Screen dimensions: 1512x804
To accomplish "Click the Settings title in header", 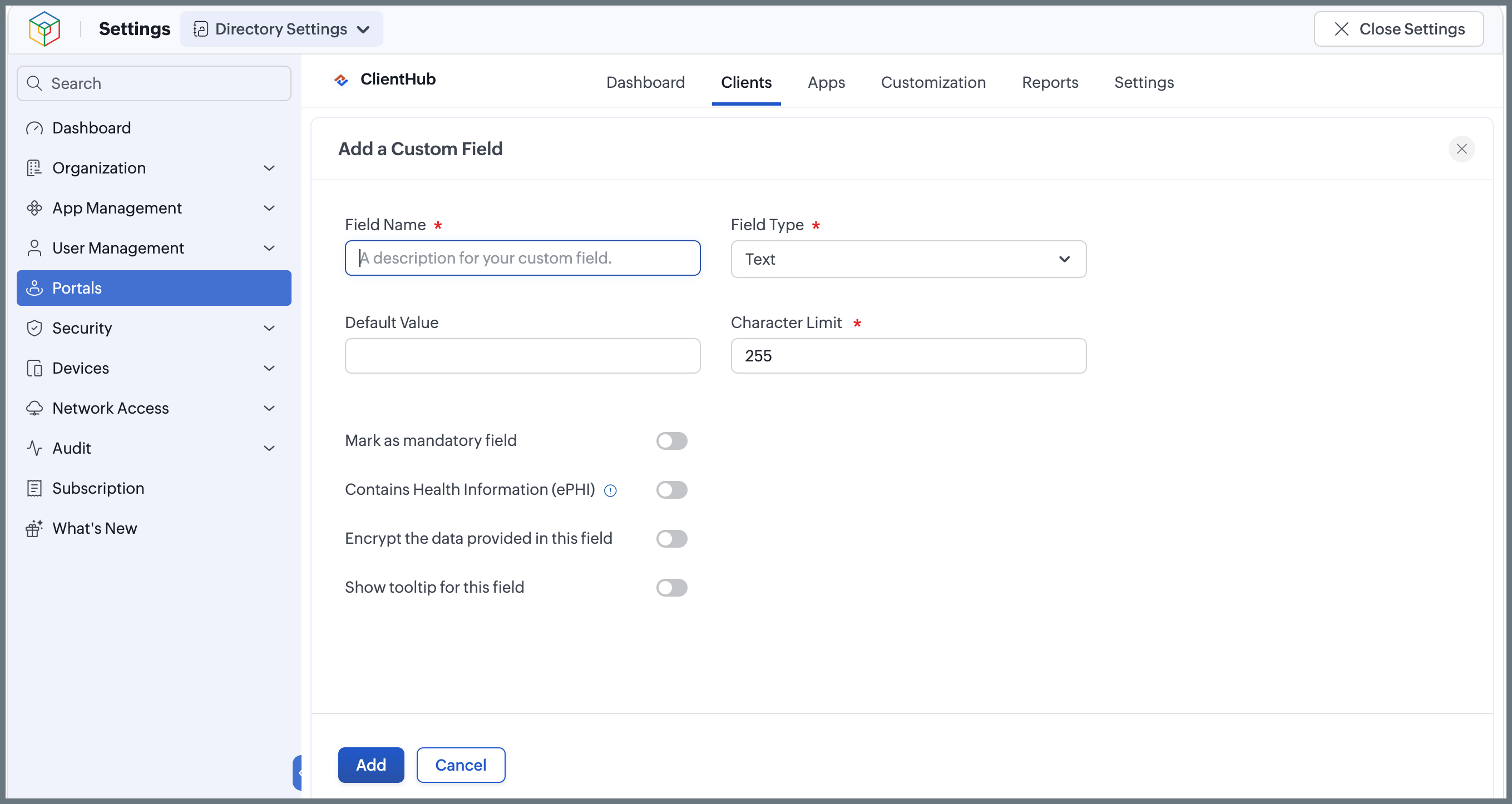I will [x=135, y=29].
